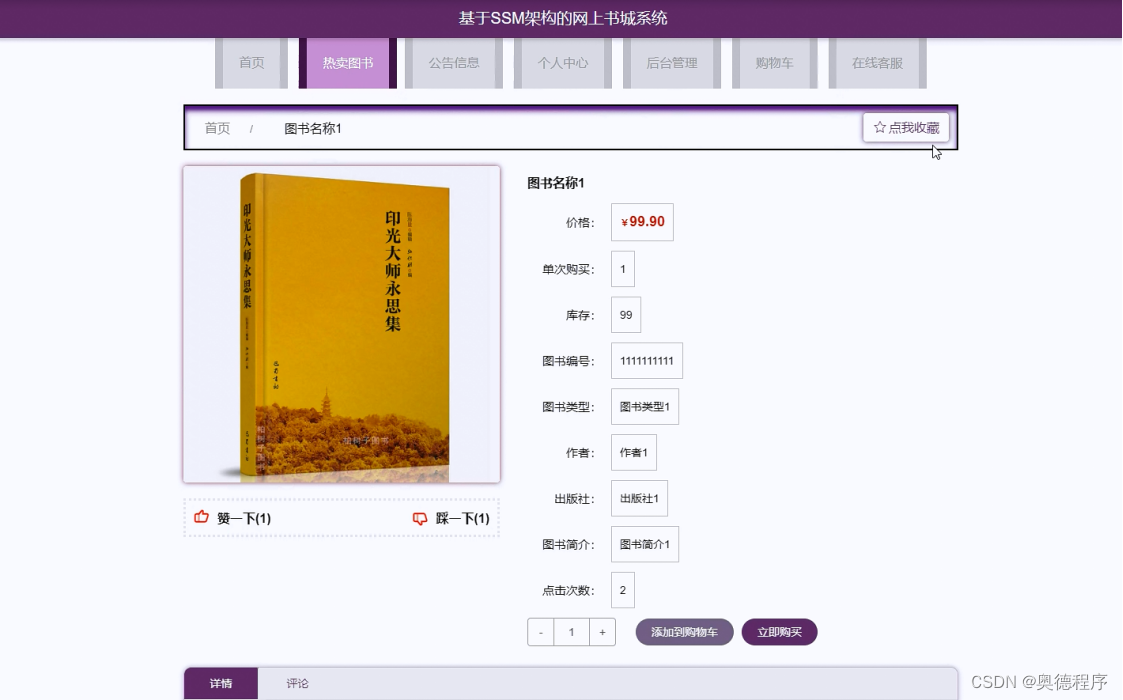Click the thumbs-up icon beside 赞一下(1)
This screenshot has height=700, width=1123.
(x=200, y=517)
